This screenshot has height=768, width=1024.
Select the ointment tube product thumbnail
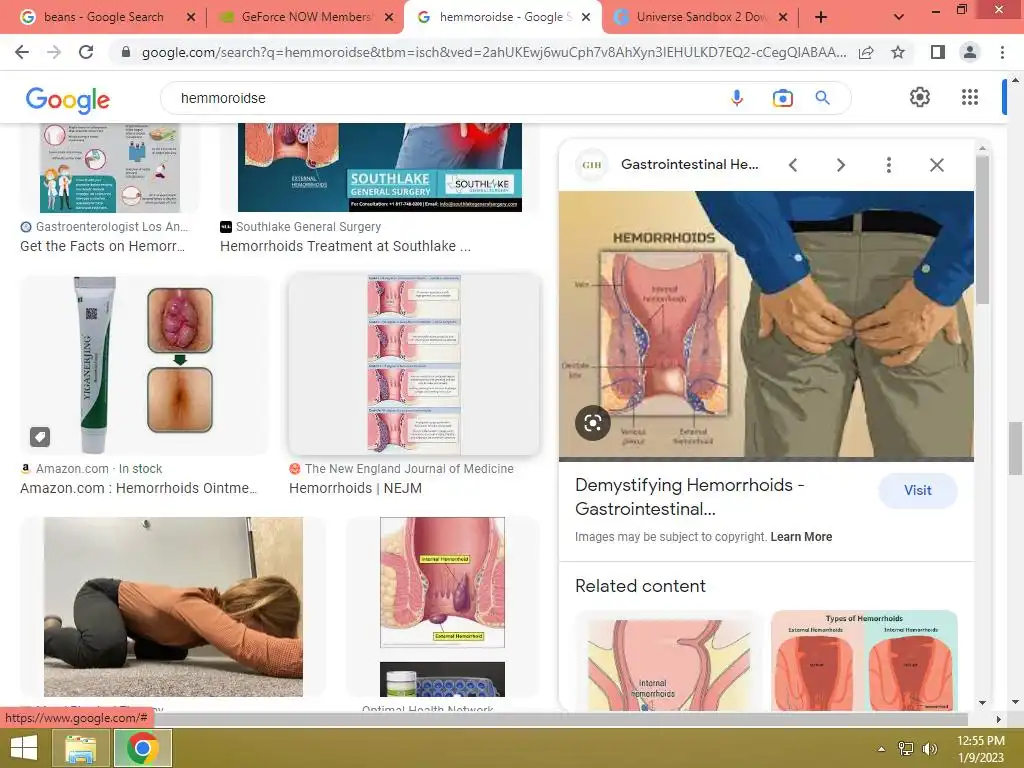tap(144, 365)
